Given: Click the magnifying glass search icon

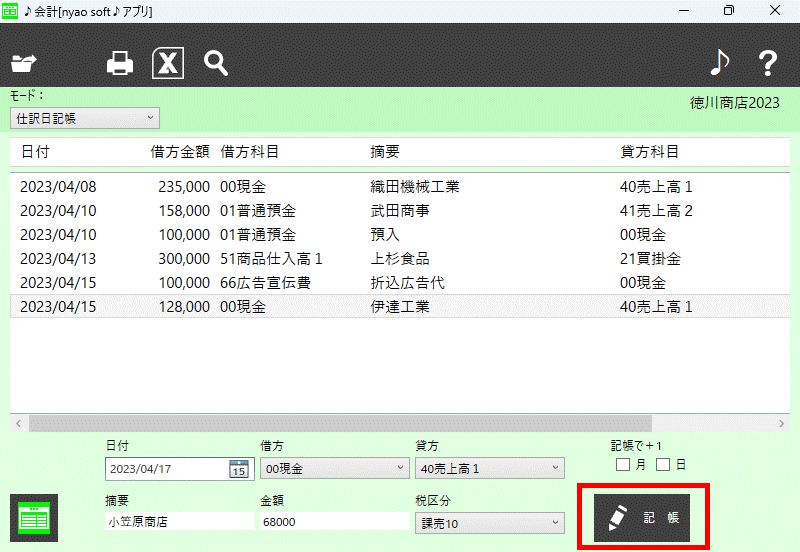Looking at the screenshot, I should coord(216,64).
